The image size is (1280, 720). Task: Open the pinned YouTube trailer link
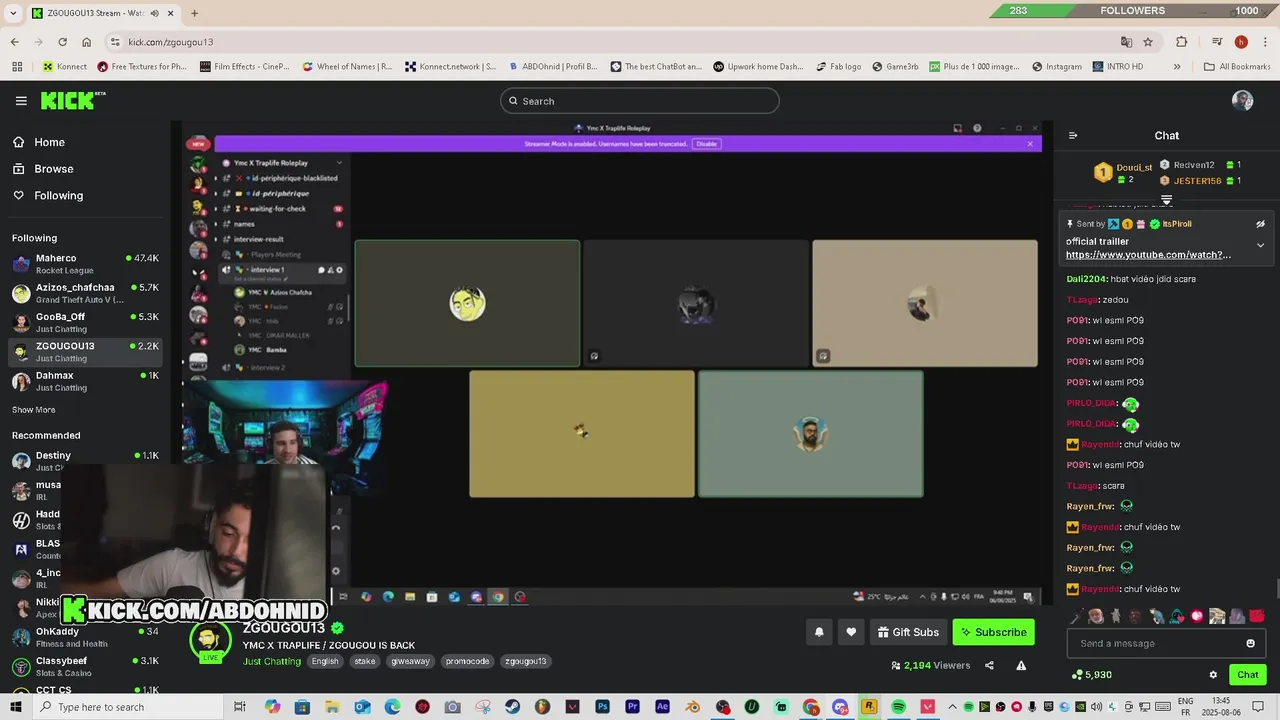1148,255
